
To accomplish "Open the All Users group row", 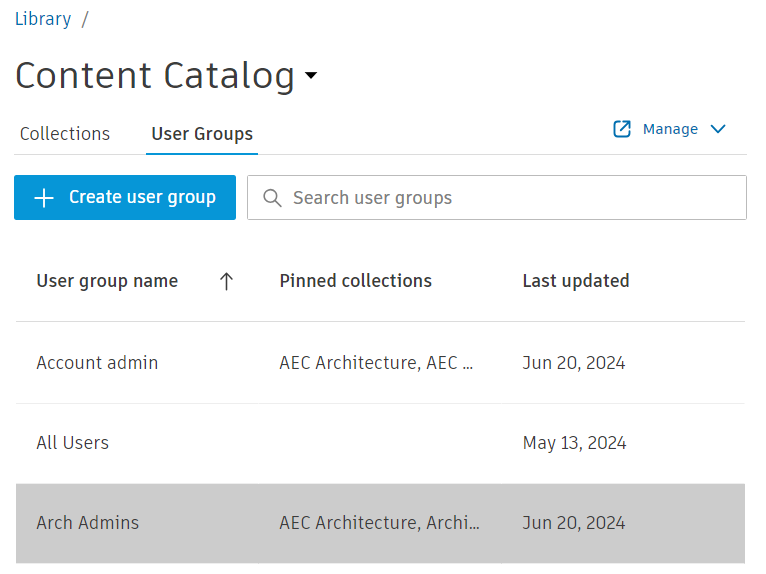I will click(73, 443).
